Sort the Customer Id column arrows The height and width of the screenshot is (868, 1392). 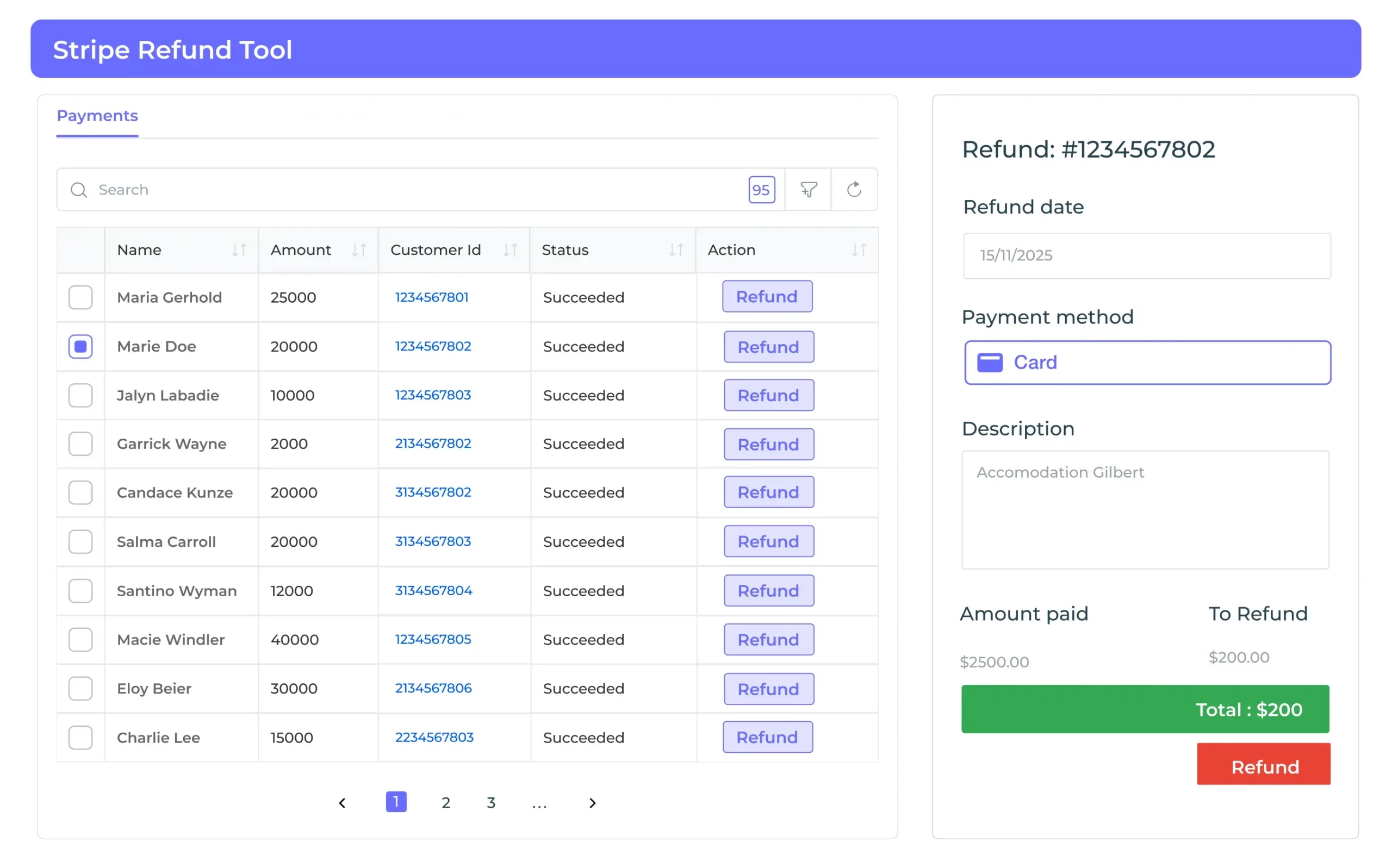pos(511,249)
